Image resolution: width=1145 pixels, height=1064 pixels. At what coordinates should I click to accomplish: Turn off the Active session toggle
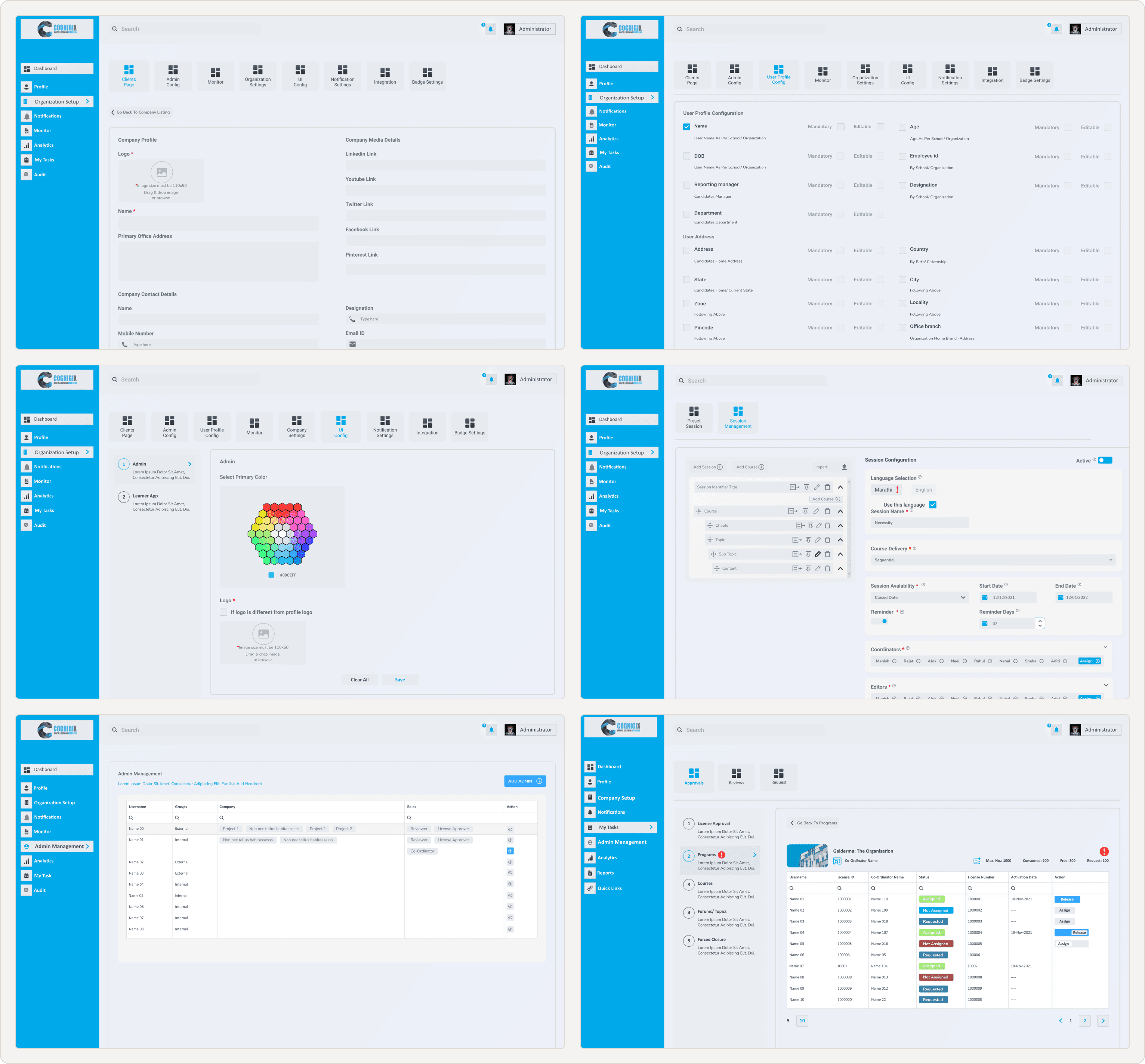pyautogui.click(x=1105, y=460)
